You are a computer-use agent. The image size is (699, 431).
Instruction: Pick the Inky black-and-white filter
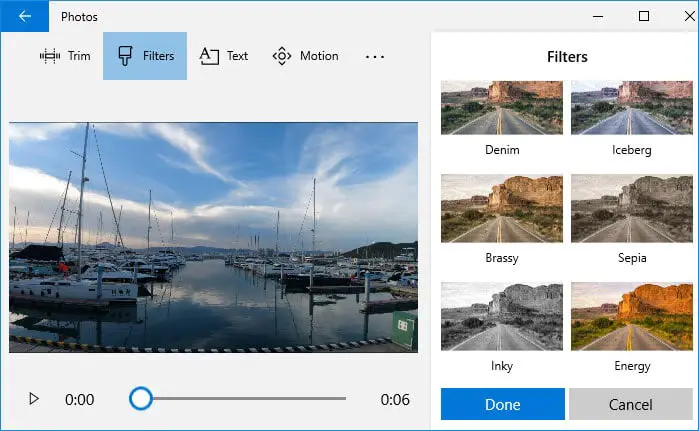pyautogui.click(x=501, y=316)
